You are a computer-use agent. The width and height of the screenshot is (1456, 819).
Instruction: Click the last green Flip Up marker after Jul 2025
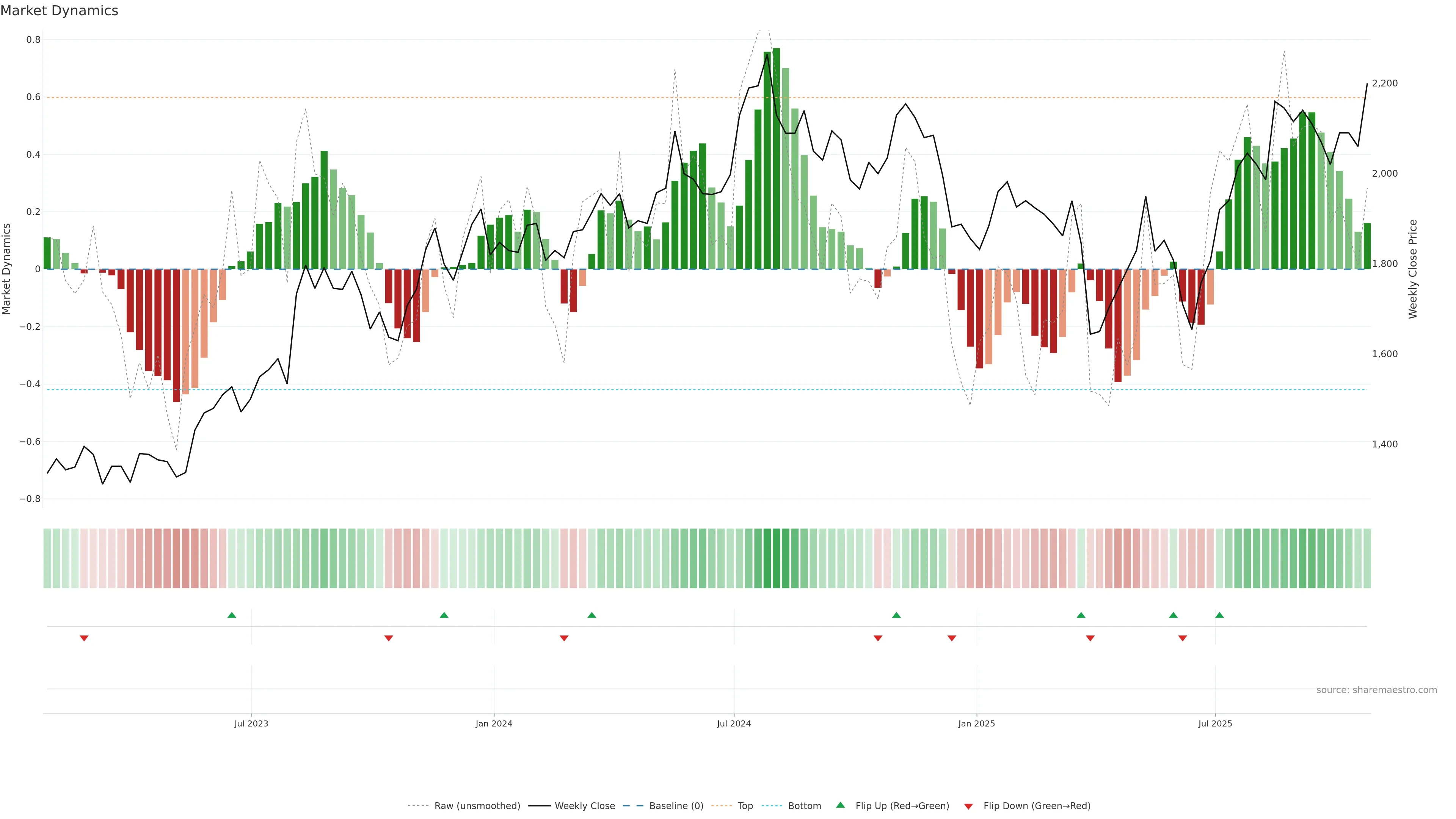tap(1219, 615)
